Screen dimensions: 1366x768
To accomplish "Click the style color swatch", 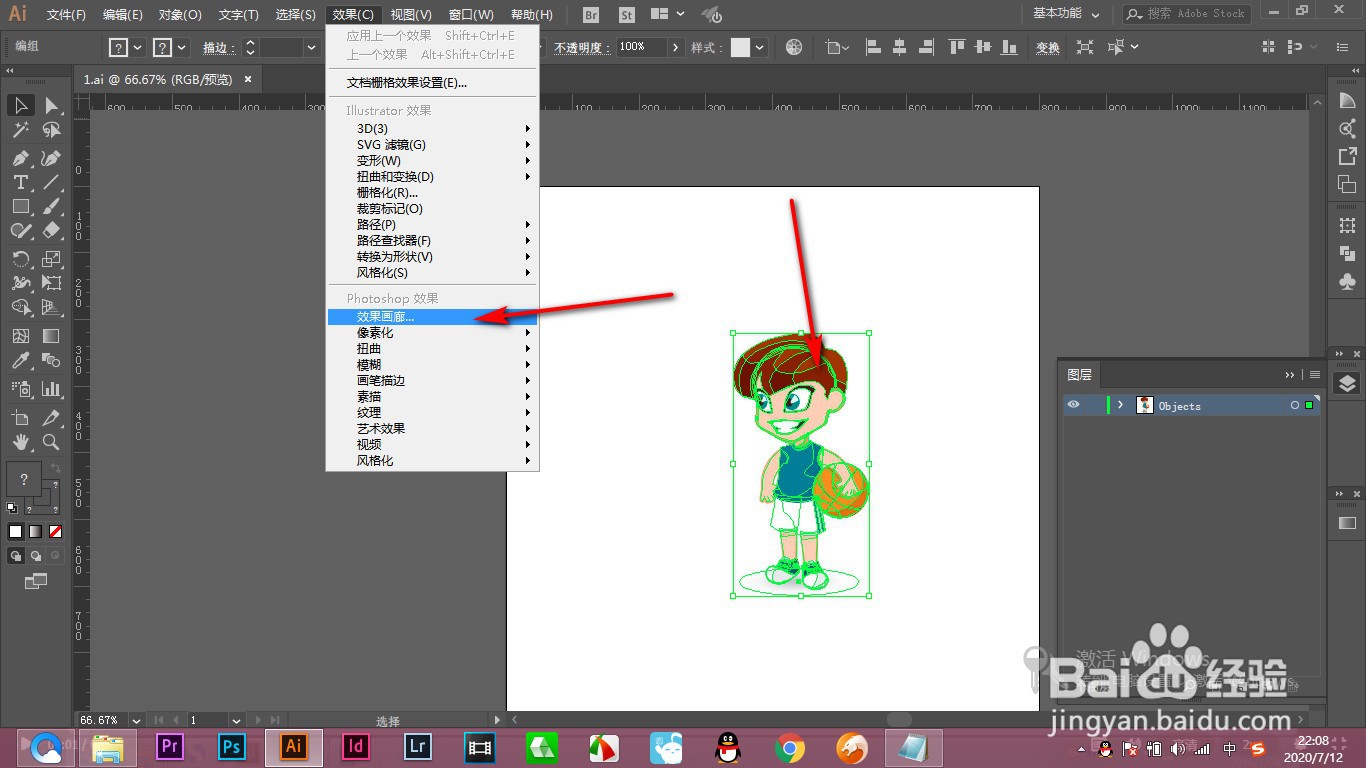I will 740,47.
